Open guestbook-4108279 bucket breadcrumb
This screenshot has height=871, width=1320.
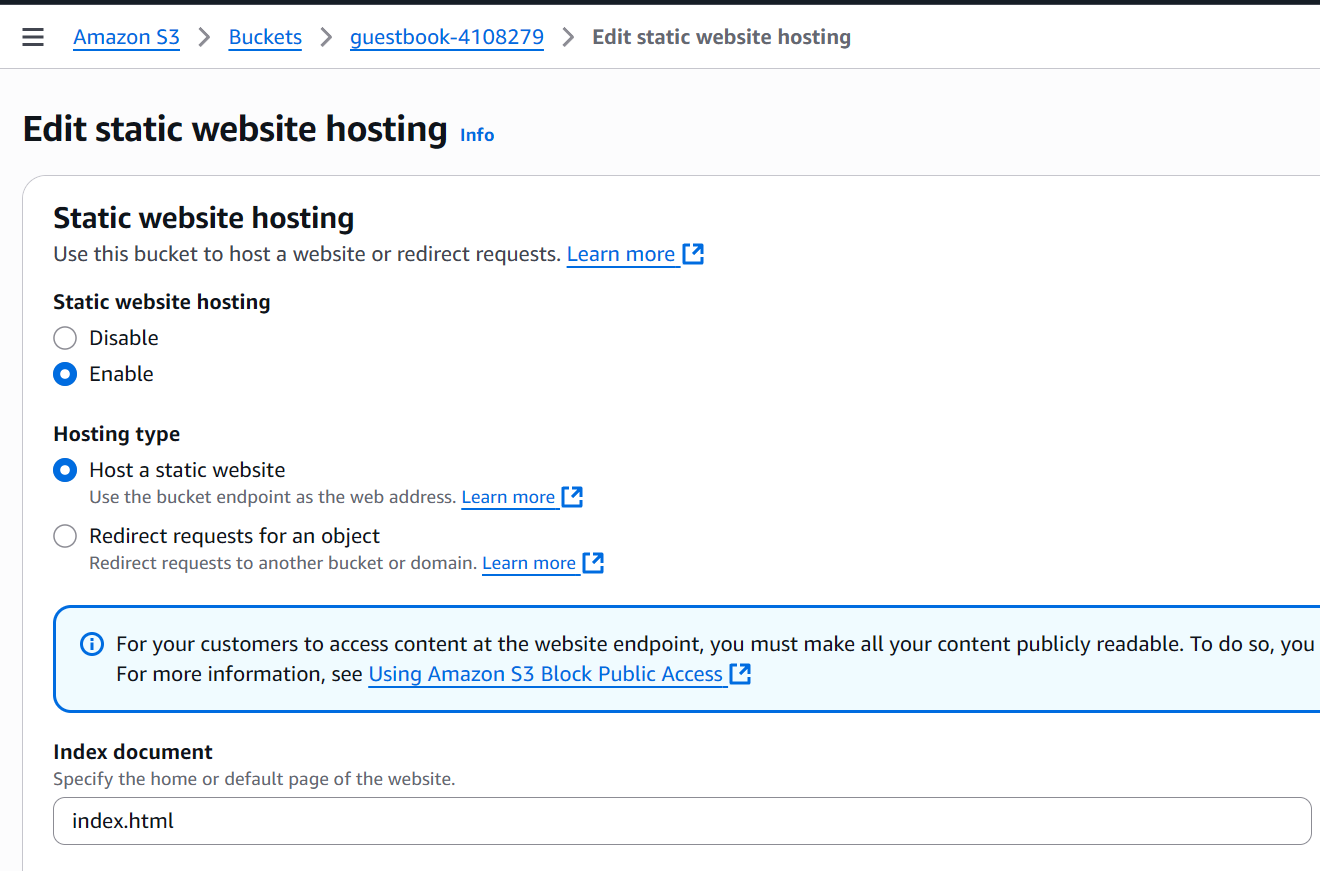click(446, 37)
